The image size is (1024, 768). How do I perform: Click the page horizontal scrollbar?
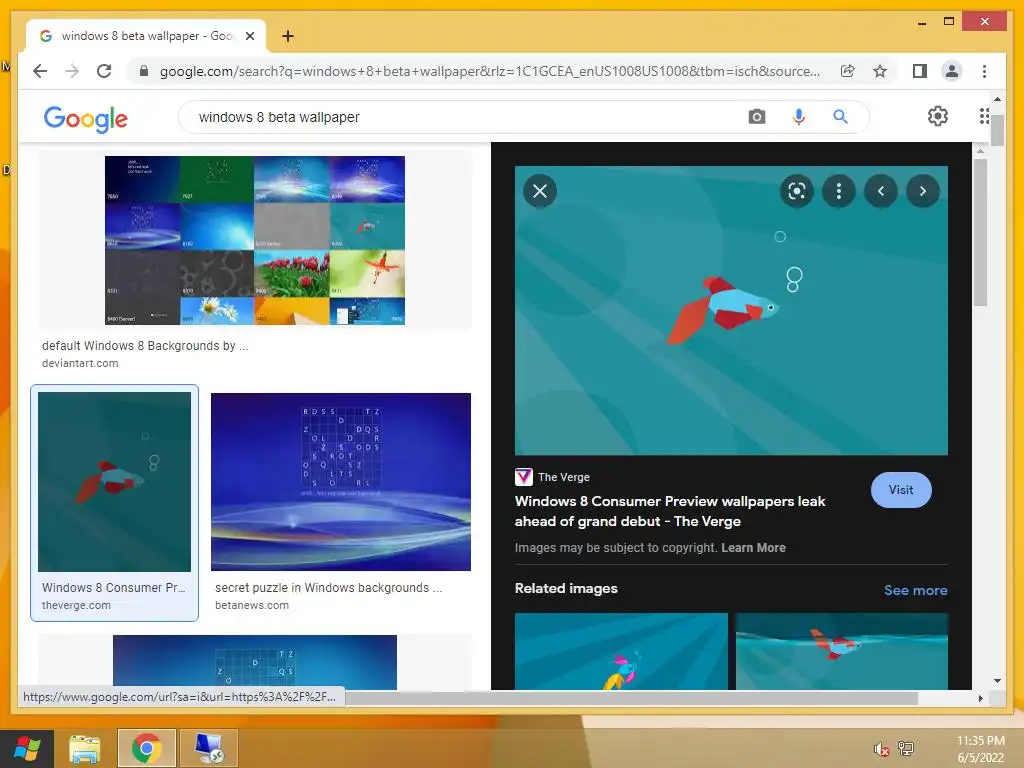point(632,698)
